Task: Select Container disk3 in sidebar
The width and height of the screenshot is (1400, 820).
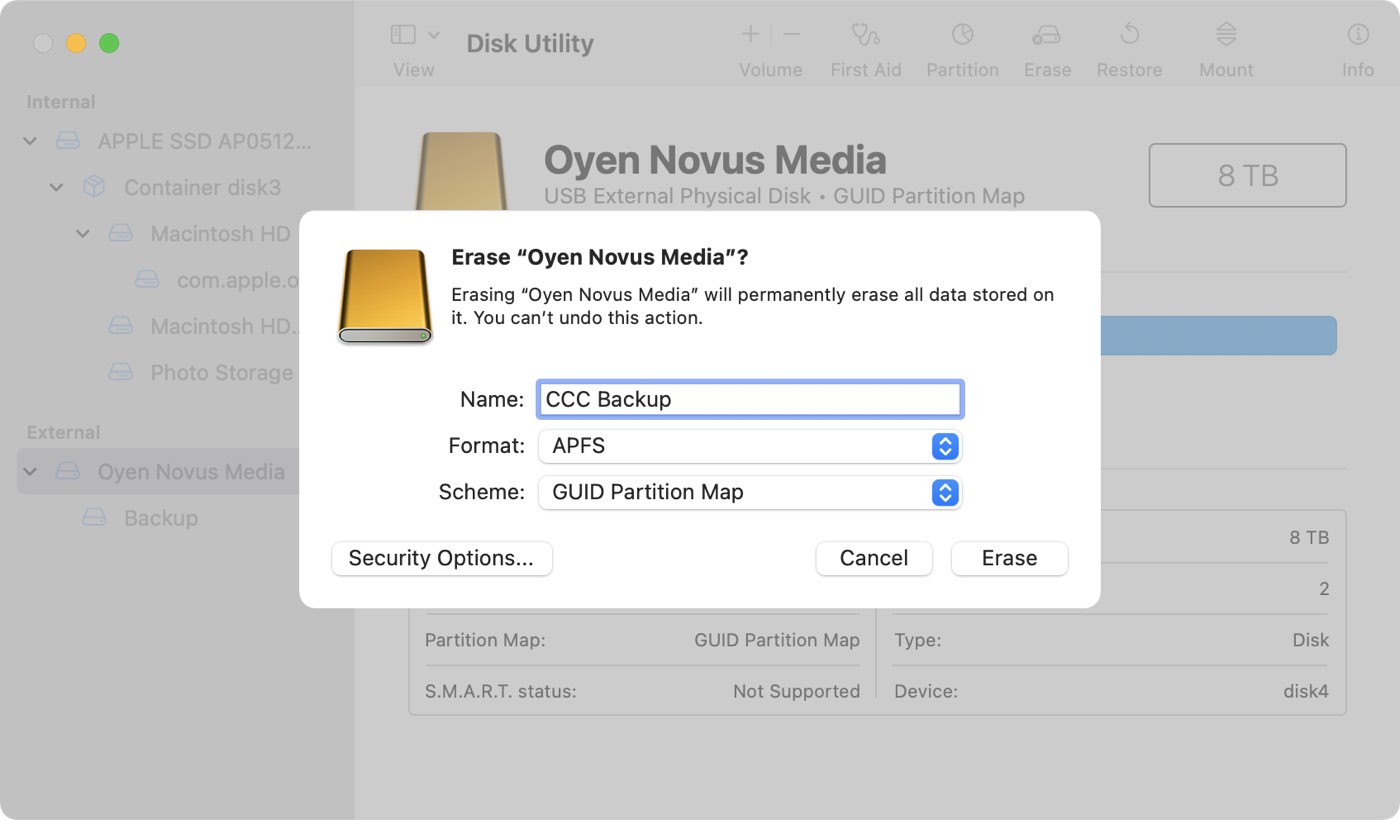Action: (x=202, y=187)
